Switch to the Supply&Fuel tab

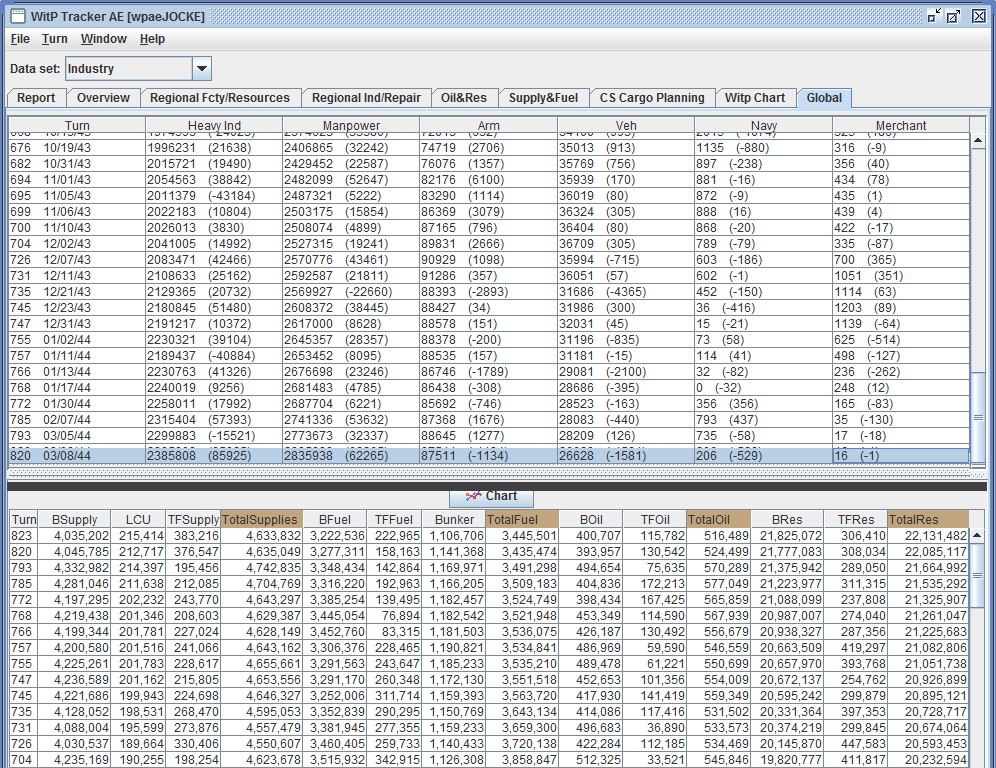point(543,98)
